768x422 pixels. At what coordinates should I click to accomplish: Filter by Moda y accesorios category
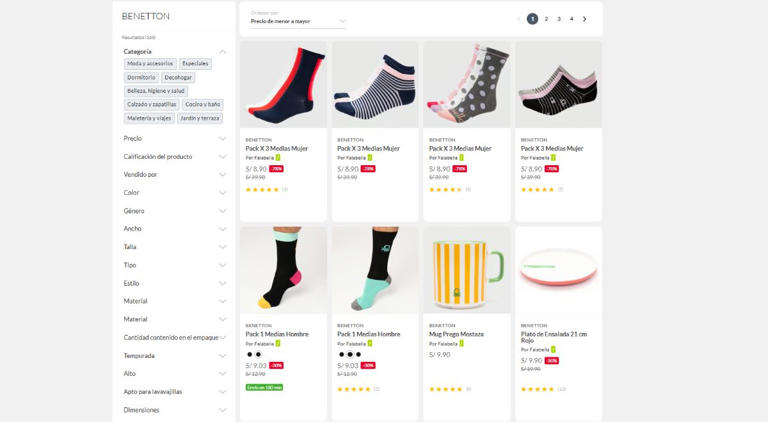150,64
